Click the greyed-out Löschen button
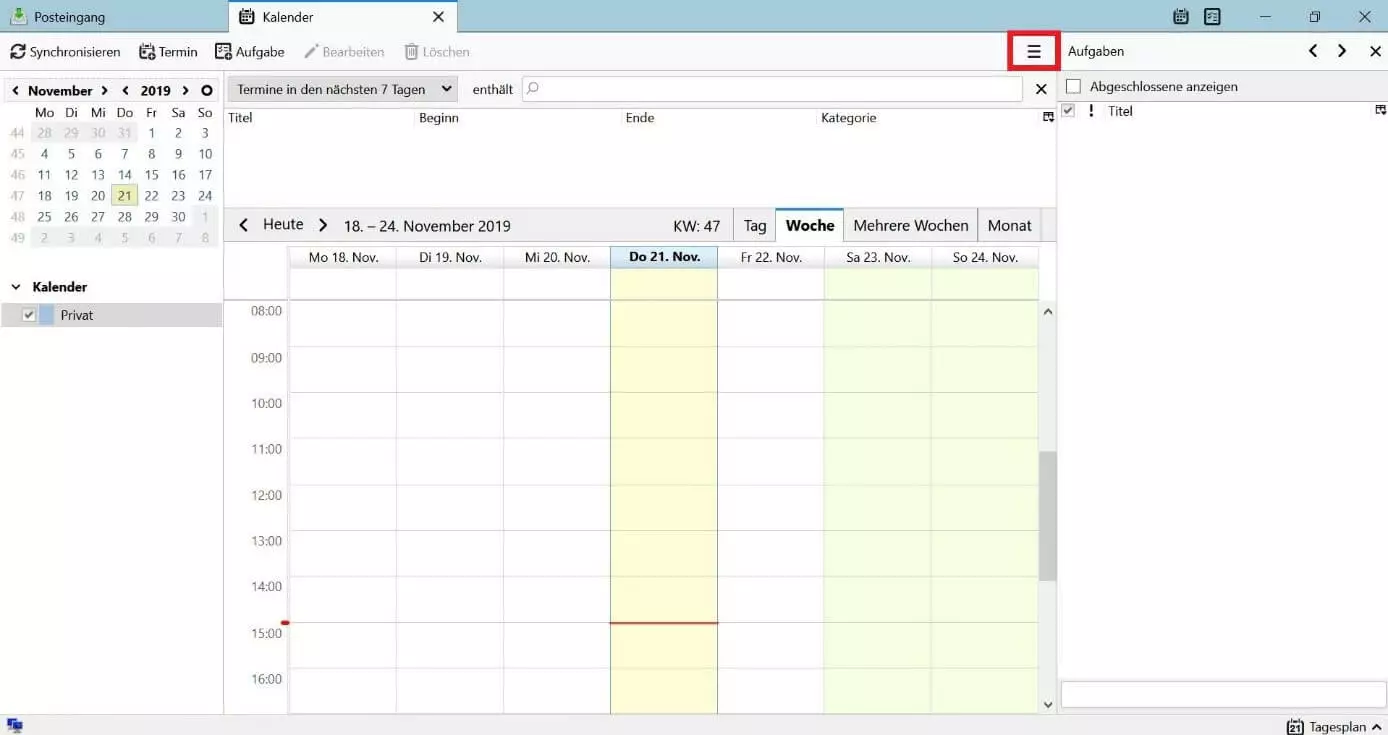The height and width of the screenshot is (735, 1388). [x=436, y=52]
